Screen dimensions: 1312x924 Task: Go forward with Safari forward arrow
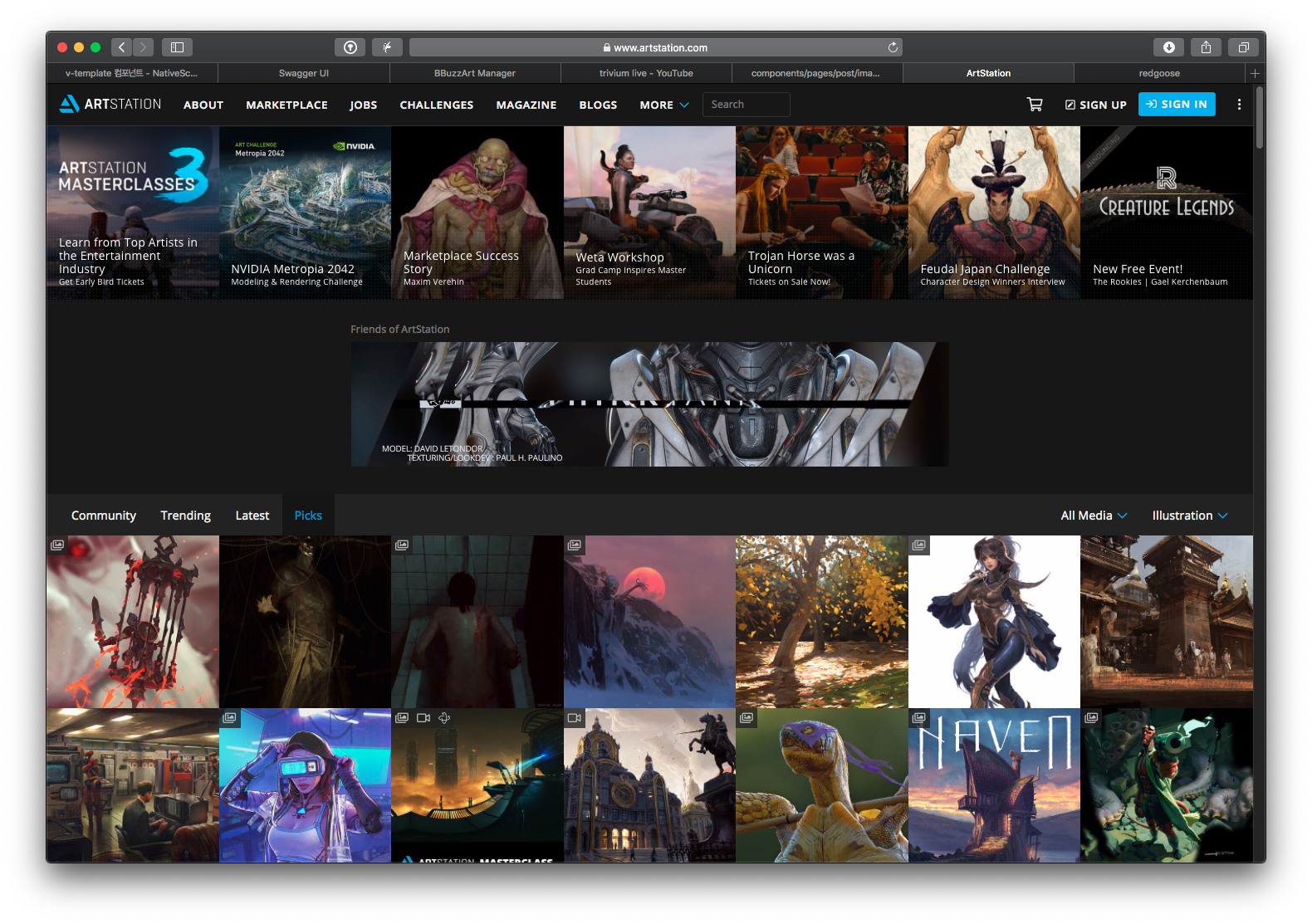pyautogui.click(x=143, y=47)
